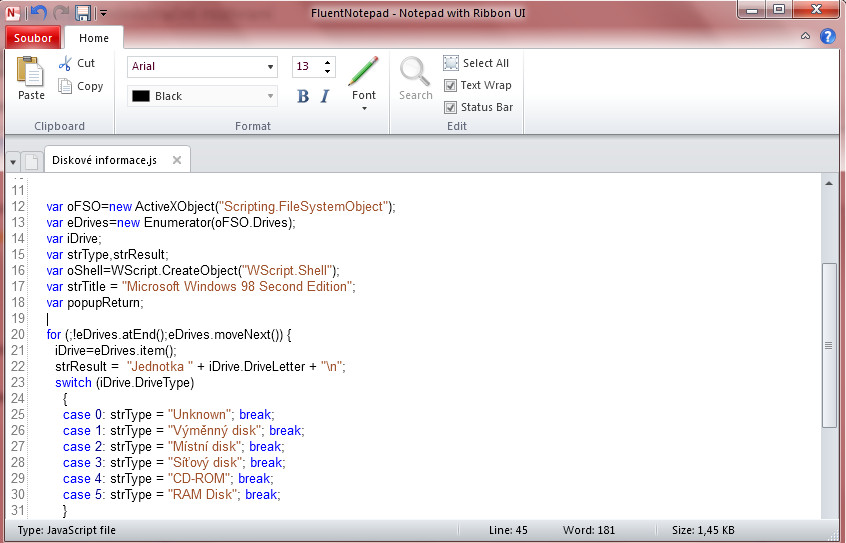The width and height of the screenshot is (846, 543).
Task: Click the for keyword on line 20
Action: 54,335
